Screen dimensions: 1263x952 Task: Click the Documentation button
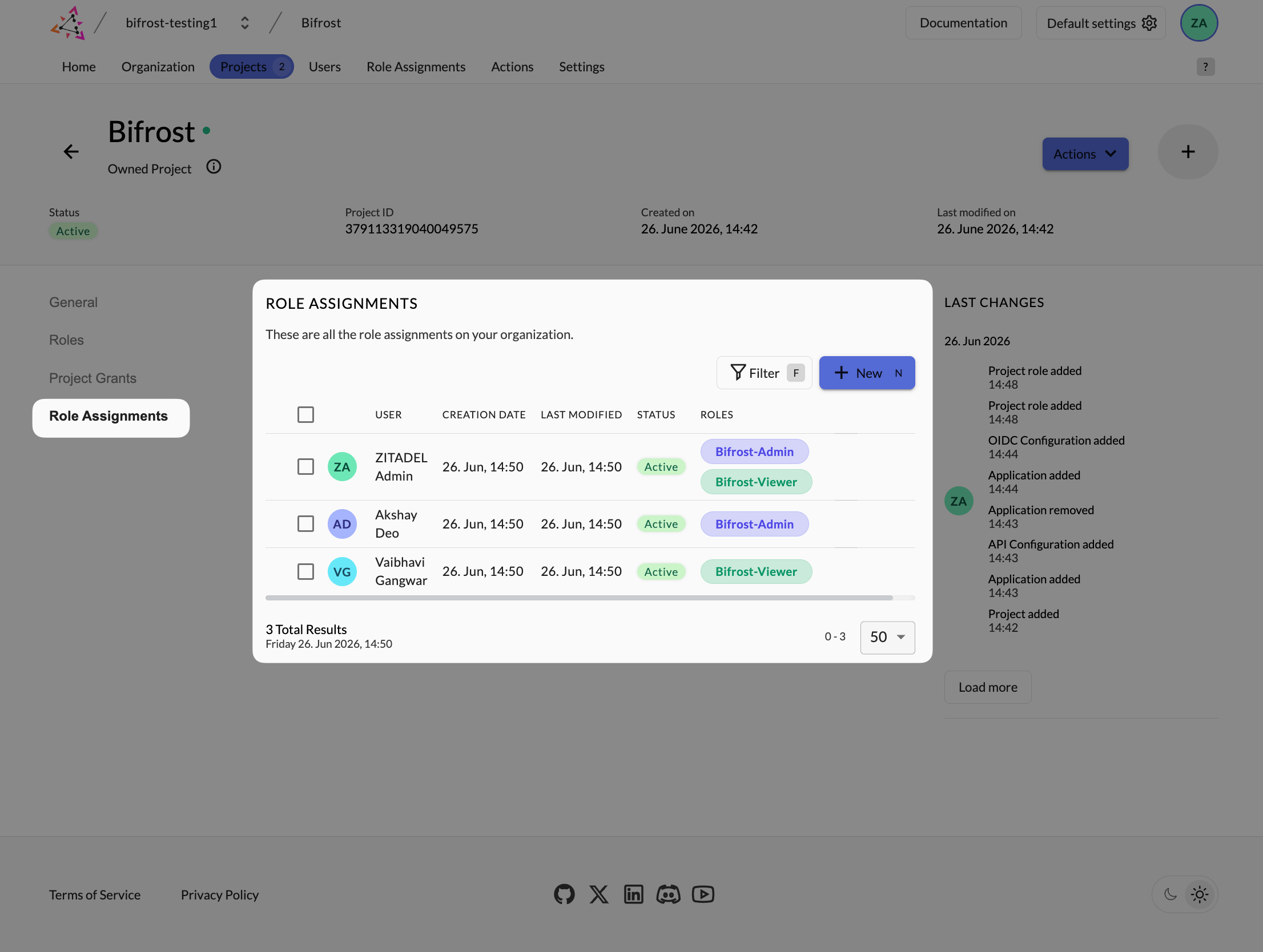[963, 23]
